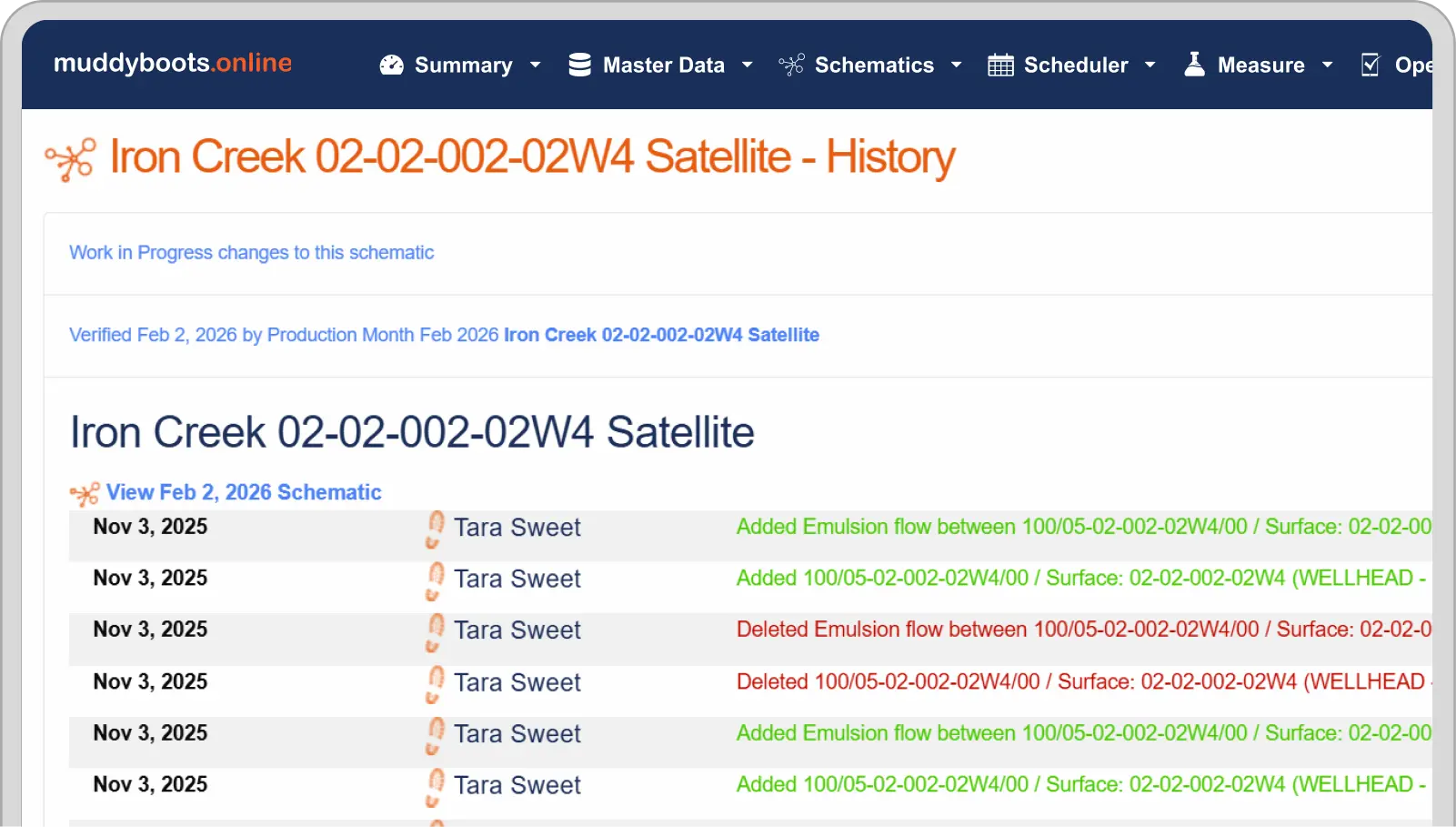Open the Scheduler menu item
The width and height of the screenshot is (1456, 827).
(x=1075, y=66)
